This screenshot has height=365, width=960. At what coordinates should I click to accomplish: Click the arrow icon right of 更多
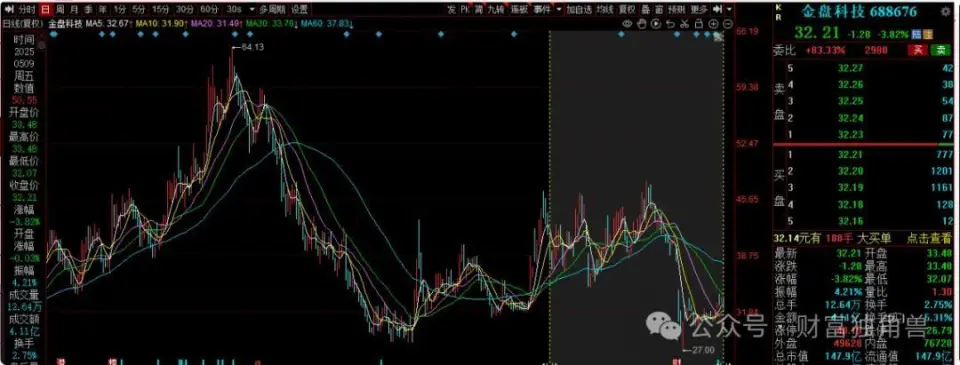[x=718, y=9]
